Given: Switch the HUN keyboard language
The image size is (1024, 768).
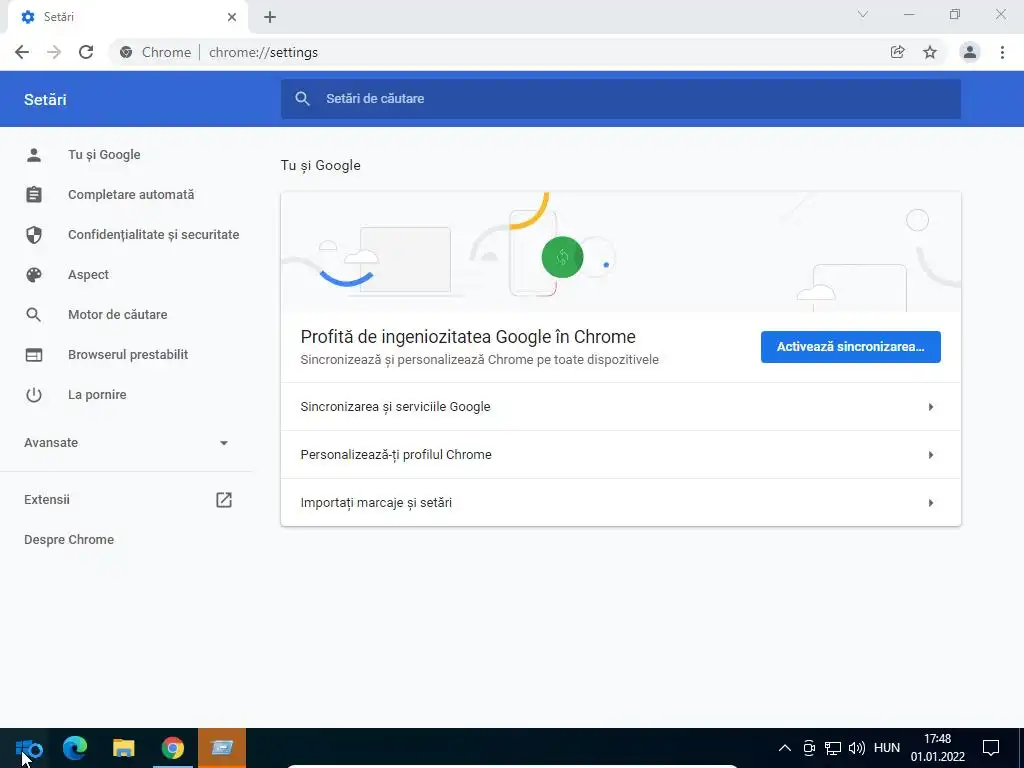Looking at the screenshot, I should (887, 748).
